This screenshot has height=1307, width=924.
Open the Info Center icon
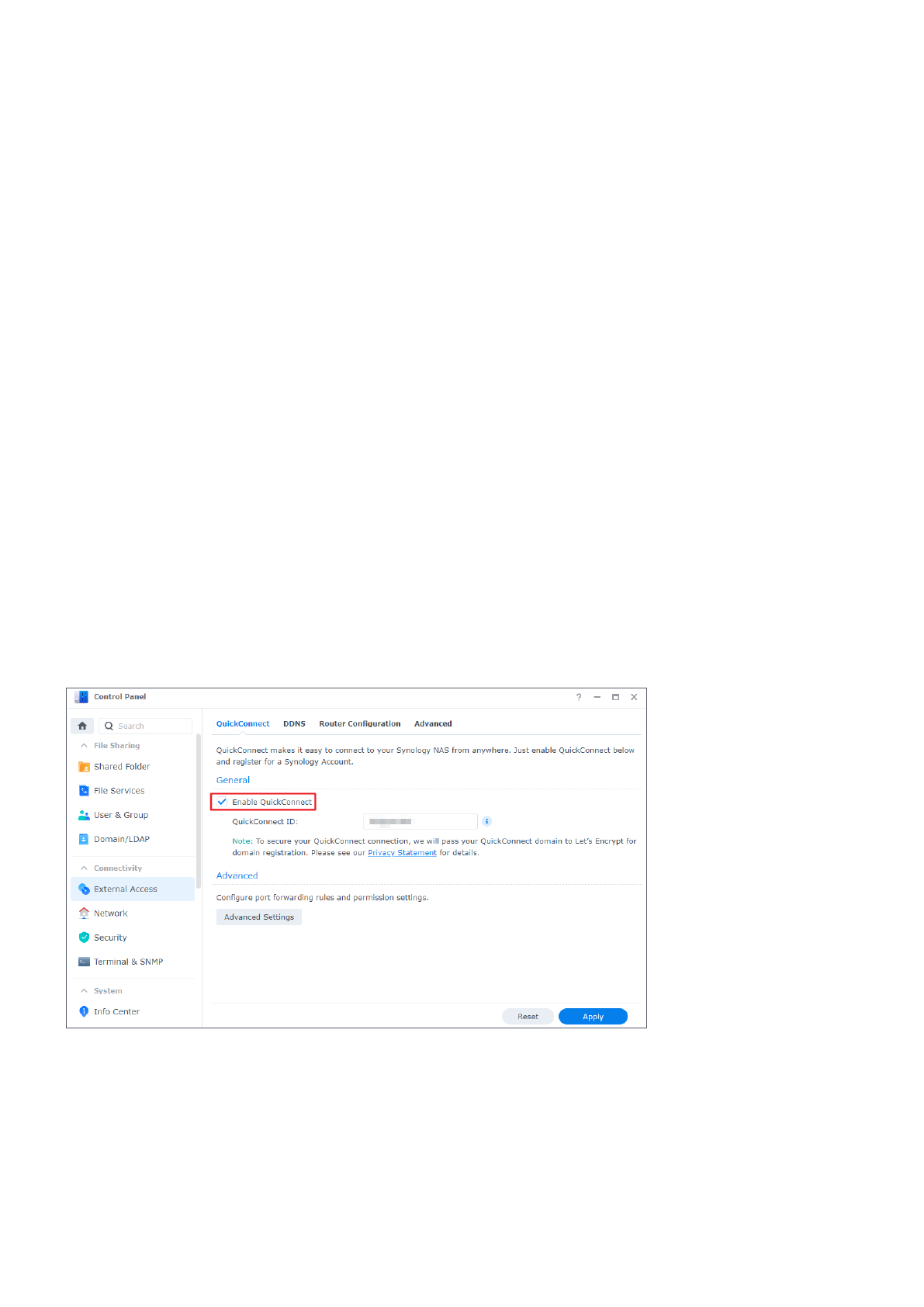tap(84, 1011)
